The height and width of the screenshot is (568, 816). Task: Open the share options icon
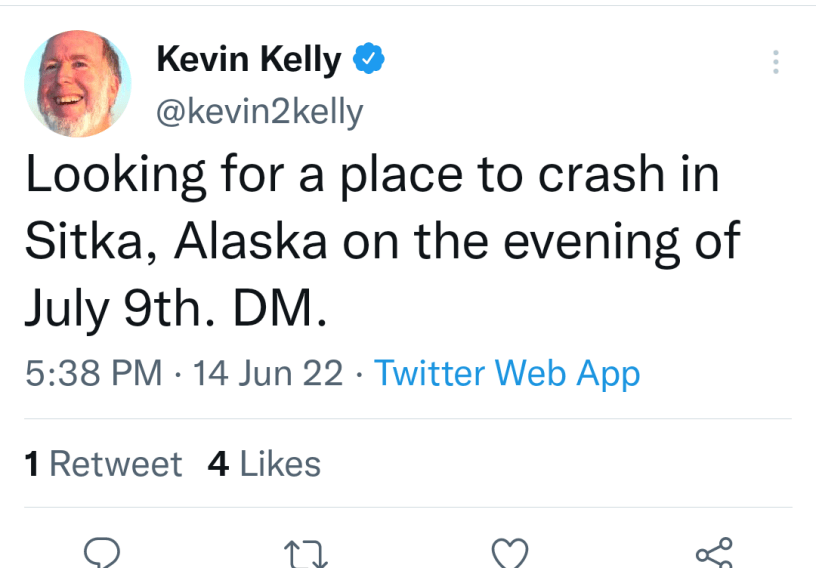pos(714,553)
